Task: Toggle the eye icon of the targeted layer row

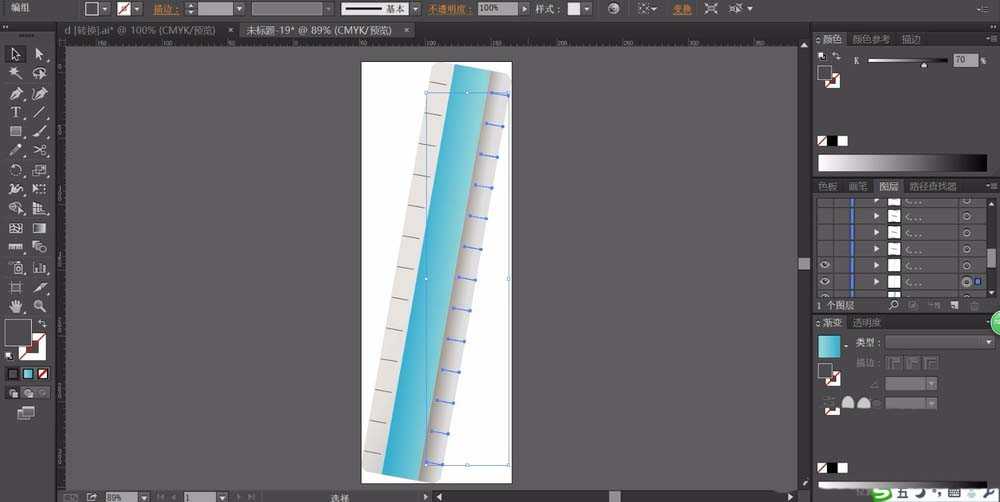Action: tap(825, 282)
